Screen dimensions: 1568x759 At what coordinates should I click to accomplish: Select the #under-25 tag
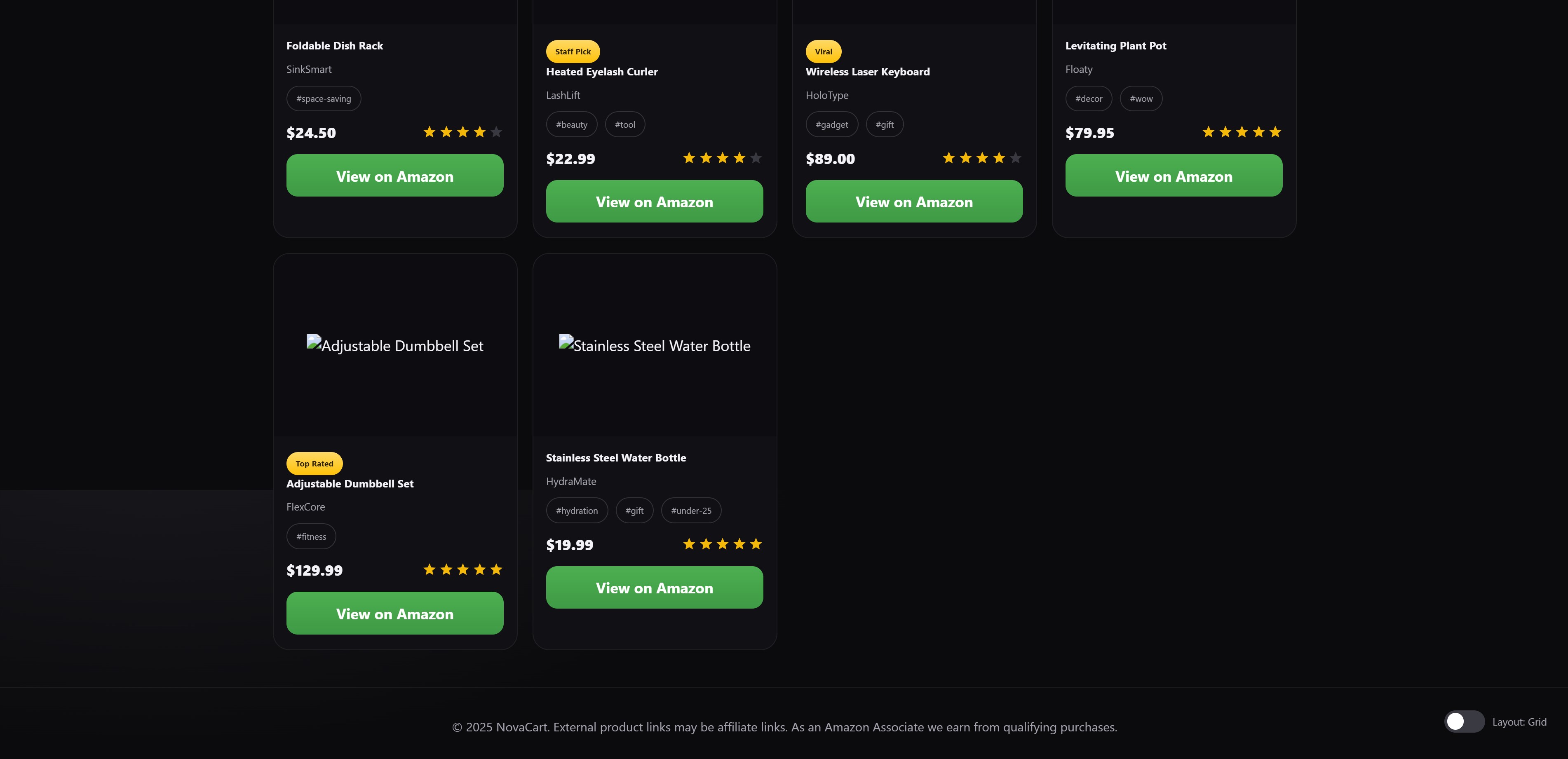tap(691, 511)
